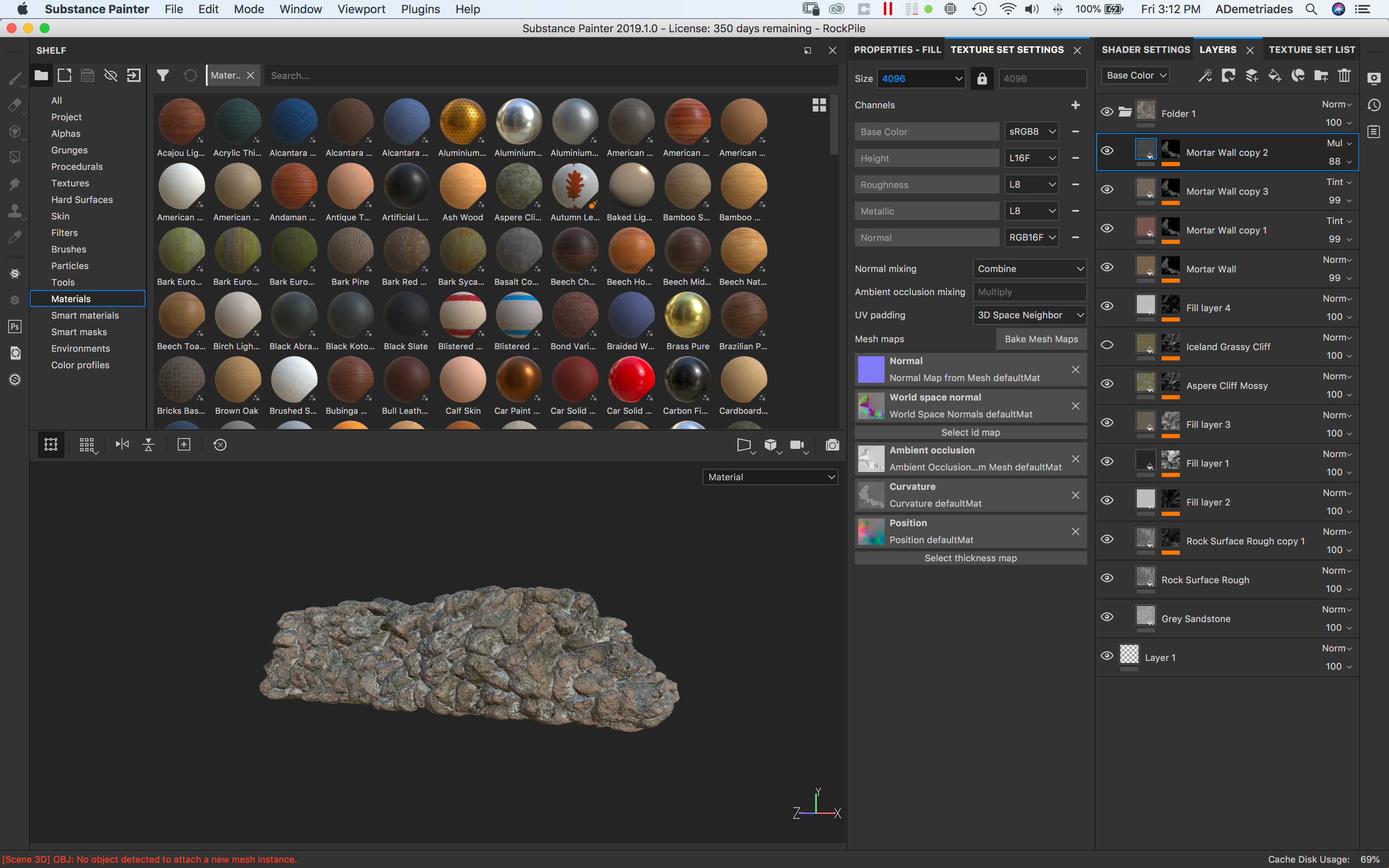Click the camera rotation reset icon
This screenshot has height=868, width=1389.
click(x=220, y=445)
